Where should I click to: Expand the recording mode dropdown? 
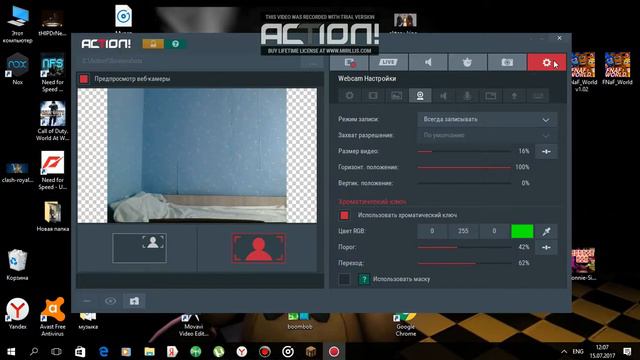[487, 120]
